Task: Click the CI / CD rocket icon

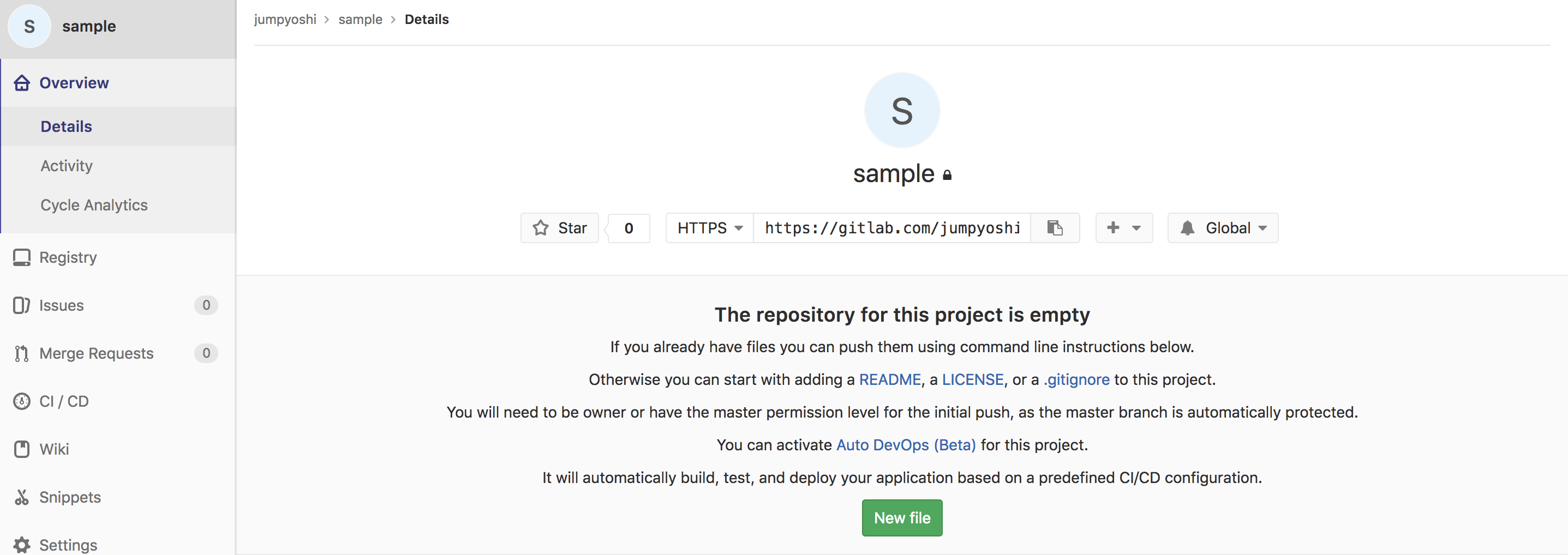Action: pyautogui.click(x=22, y=402)
